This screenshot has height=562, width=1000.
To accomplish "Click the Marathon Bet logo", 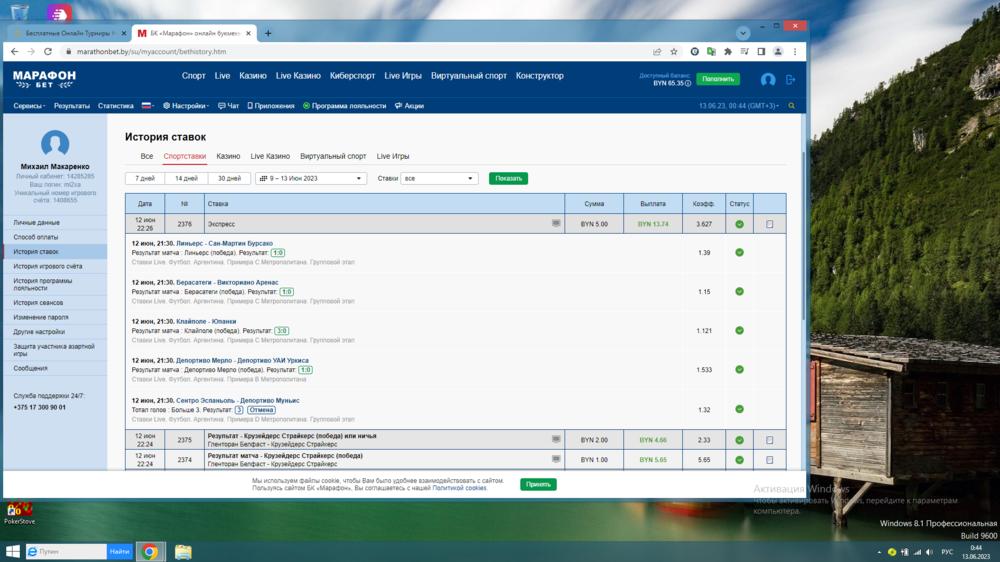I will pyautogui.click(x=44, y=79).
